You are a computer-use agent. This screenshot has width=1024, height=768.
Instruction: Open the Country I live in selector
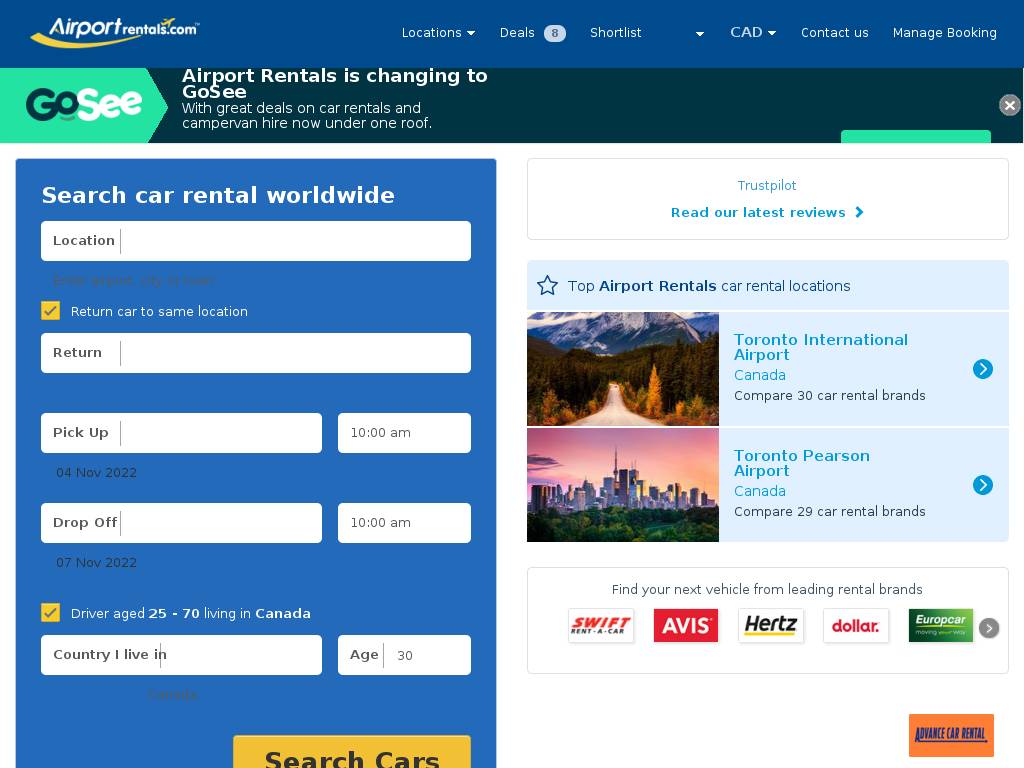click(x=182, y=654)
